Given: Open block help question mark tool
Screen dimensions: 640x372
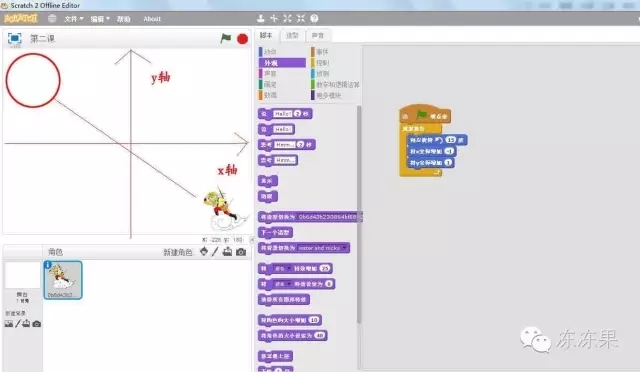Looking at the screenshot, I should (x=314, y=18).
